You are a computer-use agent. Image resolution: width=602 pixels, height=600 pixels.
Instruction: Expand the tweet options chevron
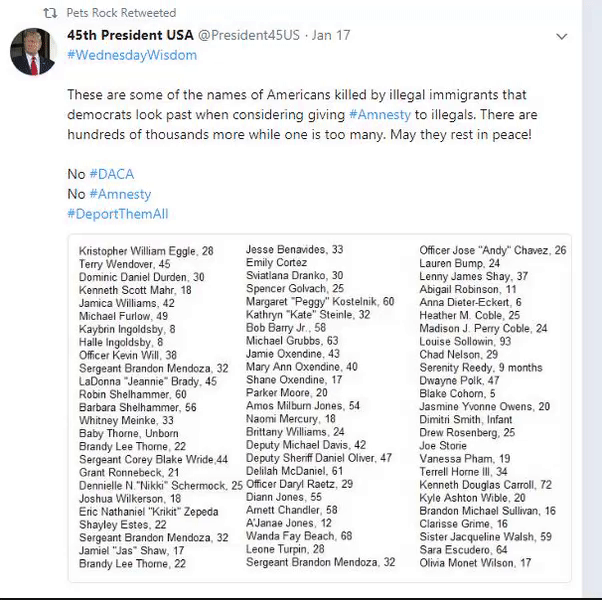[562, 36]
